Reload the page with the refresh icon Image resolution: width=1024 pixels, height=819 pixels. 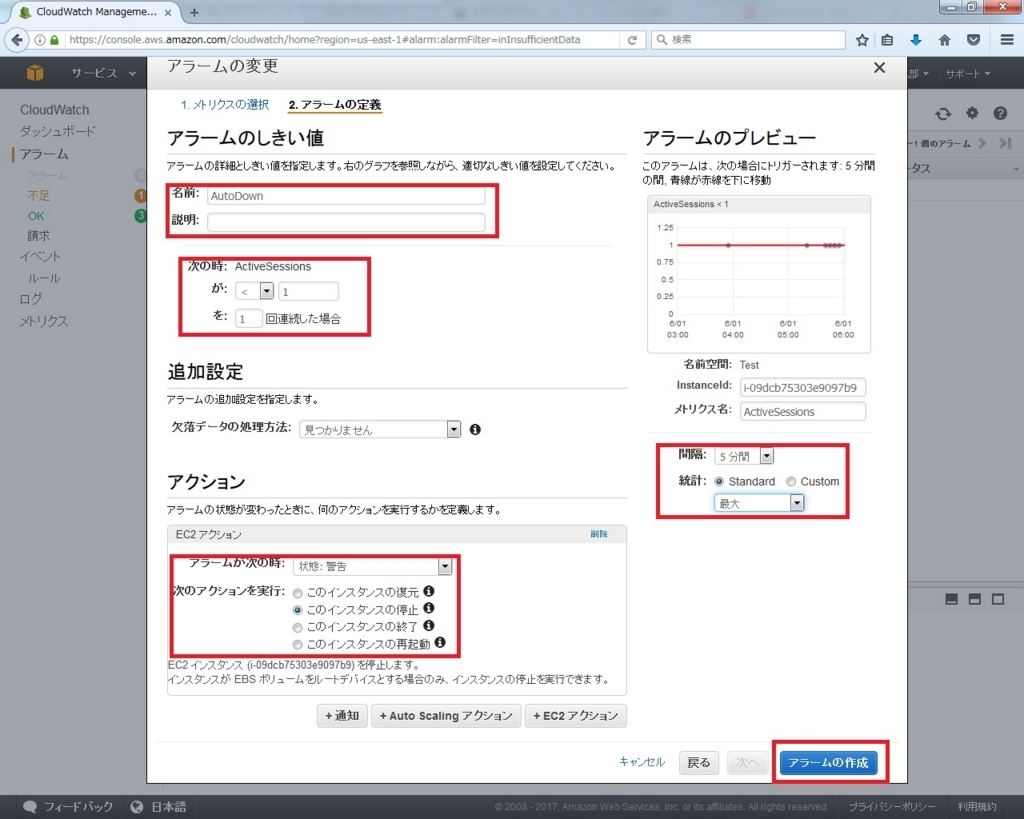(x=632, y=40)
